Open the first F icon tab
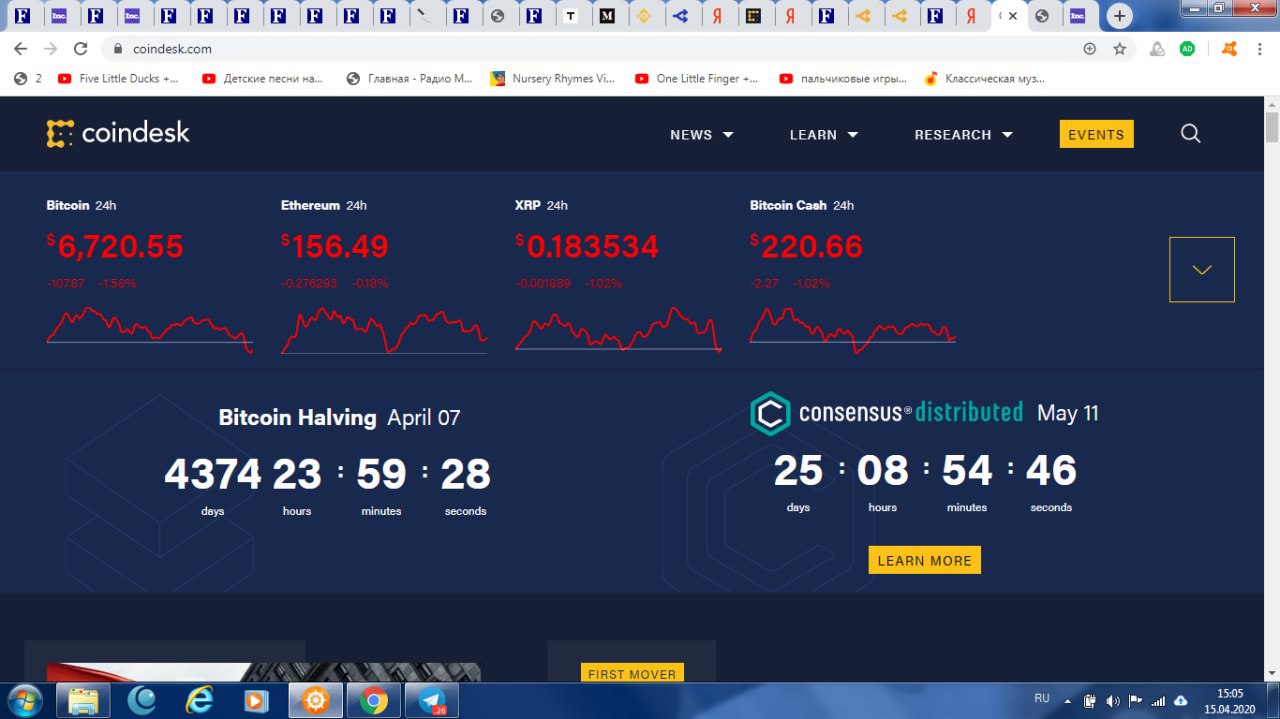The image size is (1280, 719). point(22,16)
